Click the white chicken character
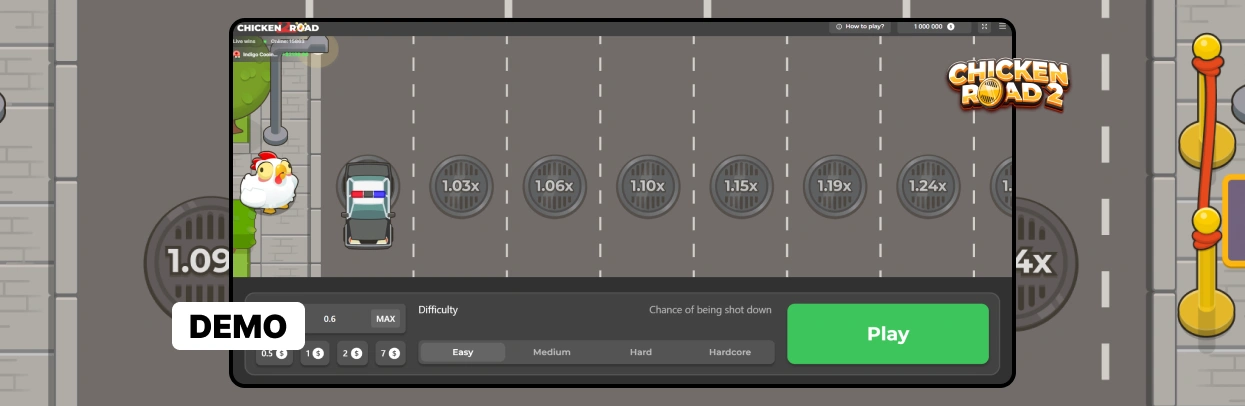The height and width of the screenshot is (406, 1245). pyautogui.click(x=268, y=183)
